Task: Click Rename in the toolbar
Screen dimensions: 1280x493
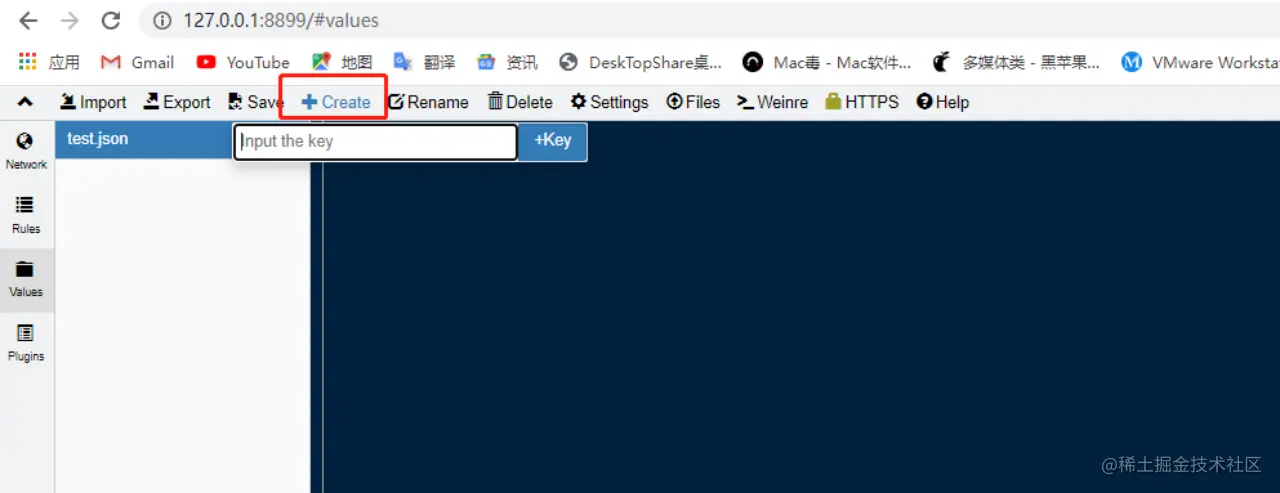Action: [428, 102]
